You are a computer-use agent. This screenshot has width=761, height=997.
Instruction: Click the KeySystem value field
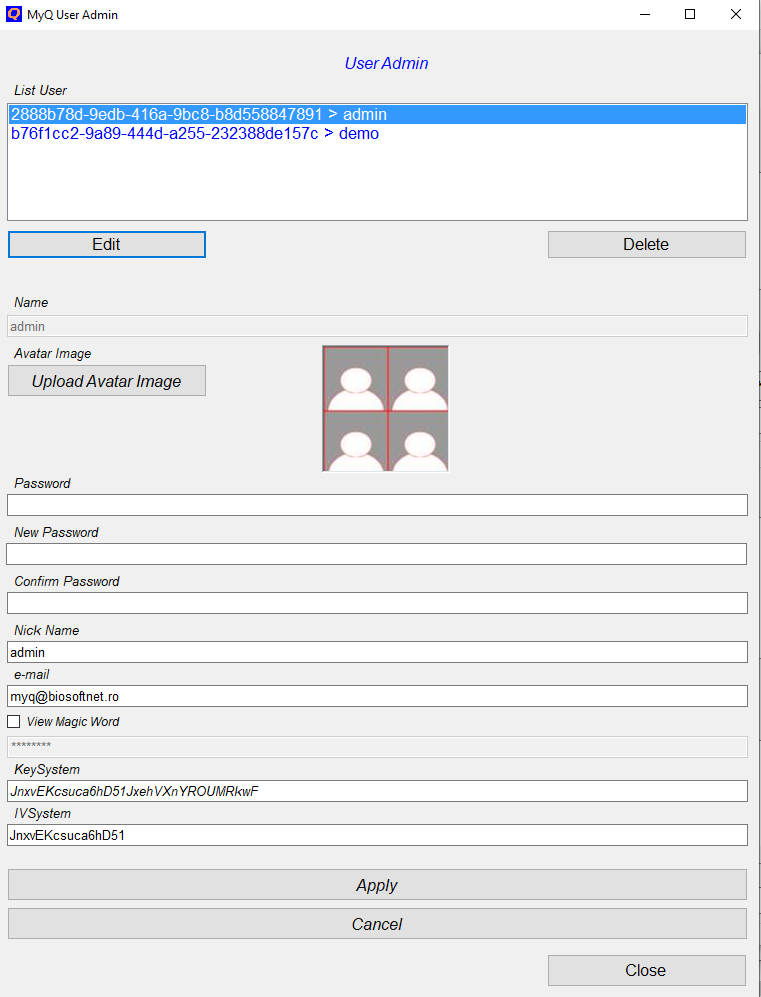(378, 791)
